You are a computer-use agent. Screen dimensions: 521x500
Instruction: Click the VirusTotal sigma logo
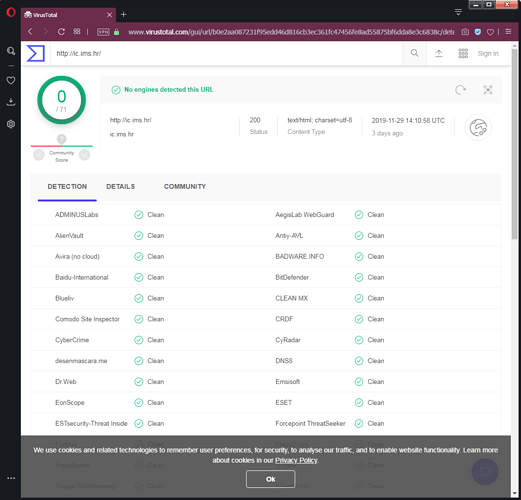click(36, 53)
